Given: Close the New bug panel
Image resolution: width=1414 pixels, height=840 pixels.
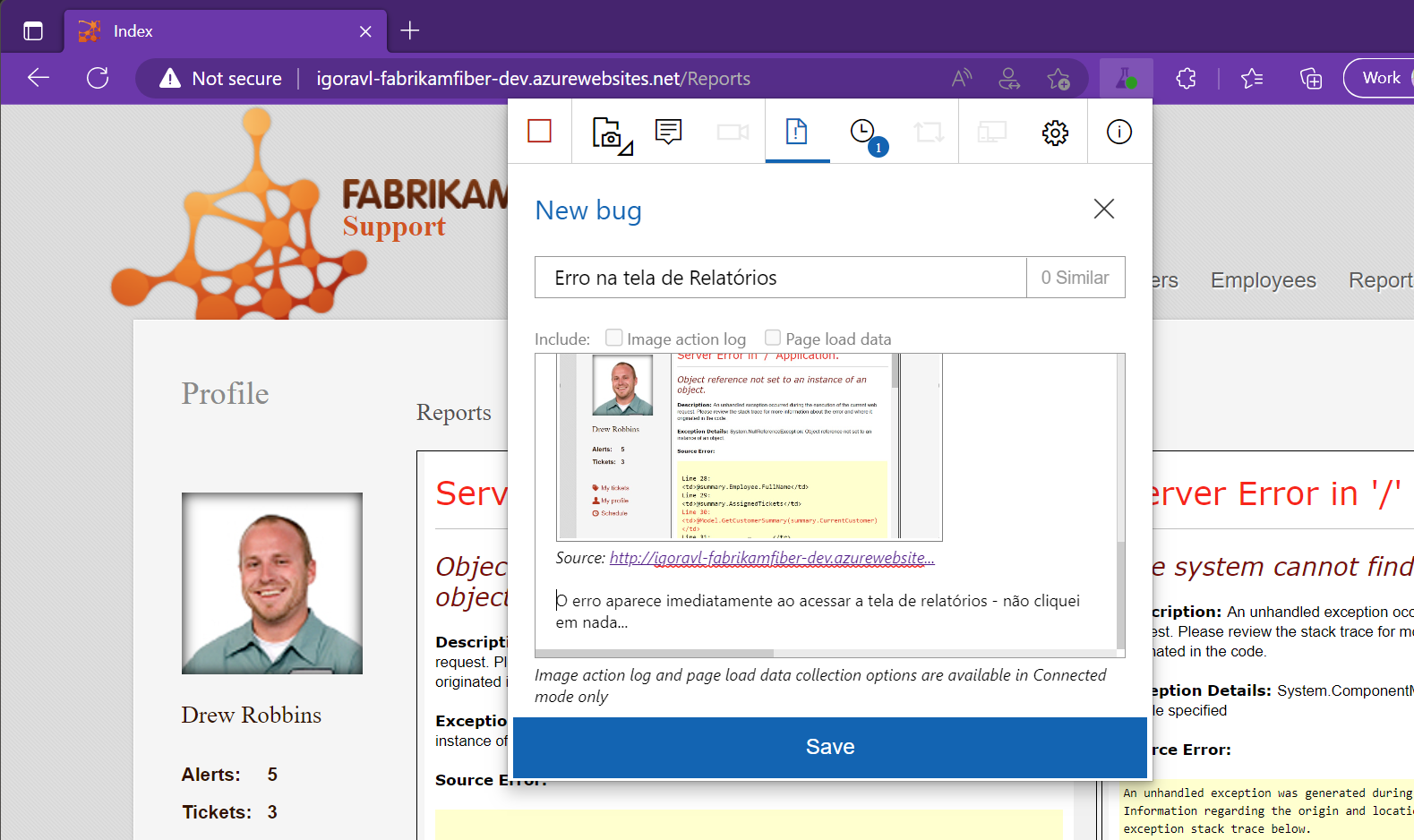Looking at the screenshot, I should click(1103, 209).
